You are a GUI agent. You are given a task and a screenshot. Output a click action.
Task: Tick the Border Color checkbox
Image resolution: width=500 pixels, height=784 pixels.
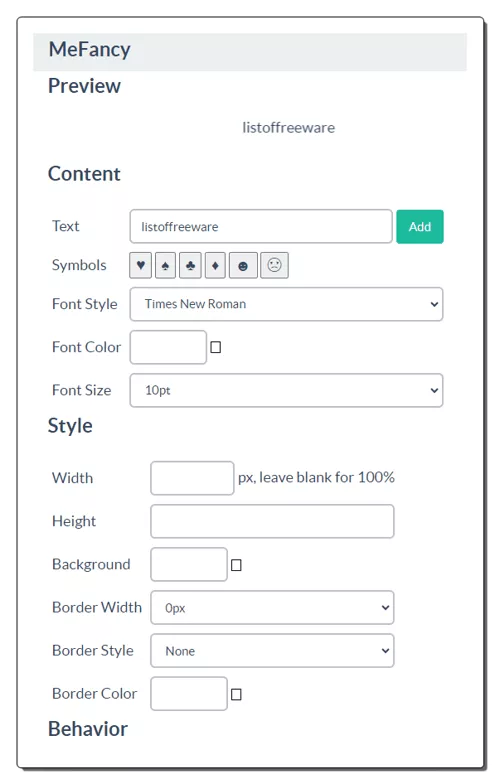[236, 694]
